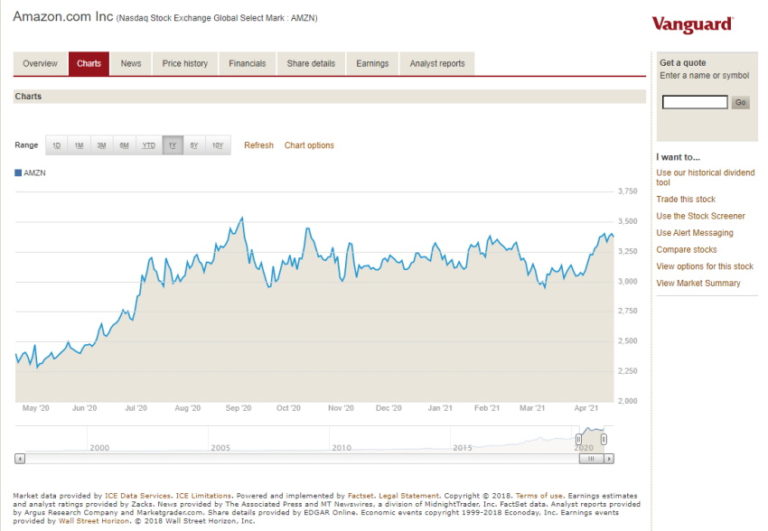
Task: Click Compare stocks link
Action: [x=686, y=250]
